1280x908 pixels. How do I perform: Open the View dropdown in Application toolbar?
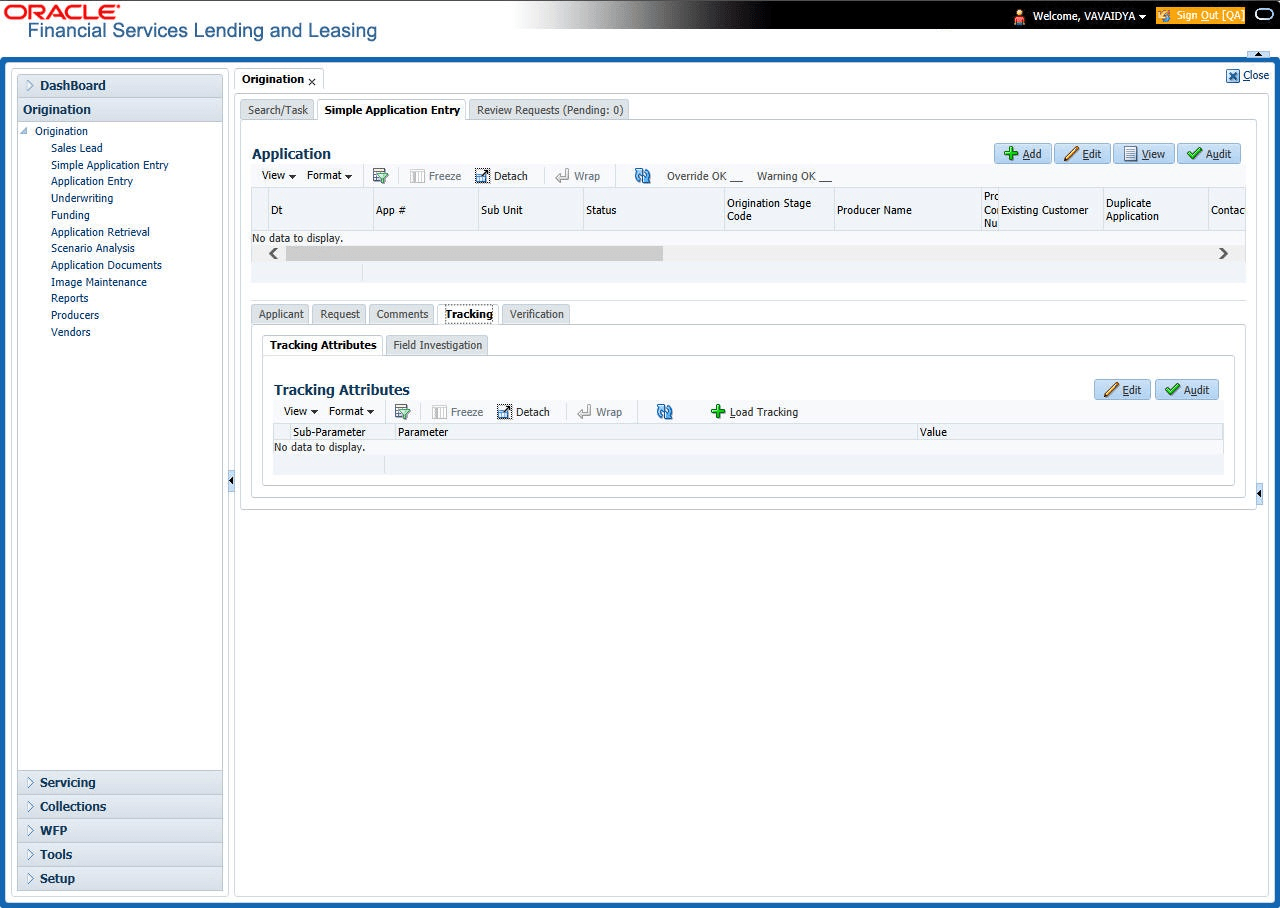(278, 176)
